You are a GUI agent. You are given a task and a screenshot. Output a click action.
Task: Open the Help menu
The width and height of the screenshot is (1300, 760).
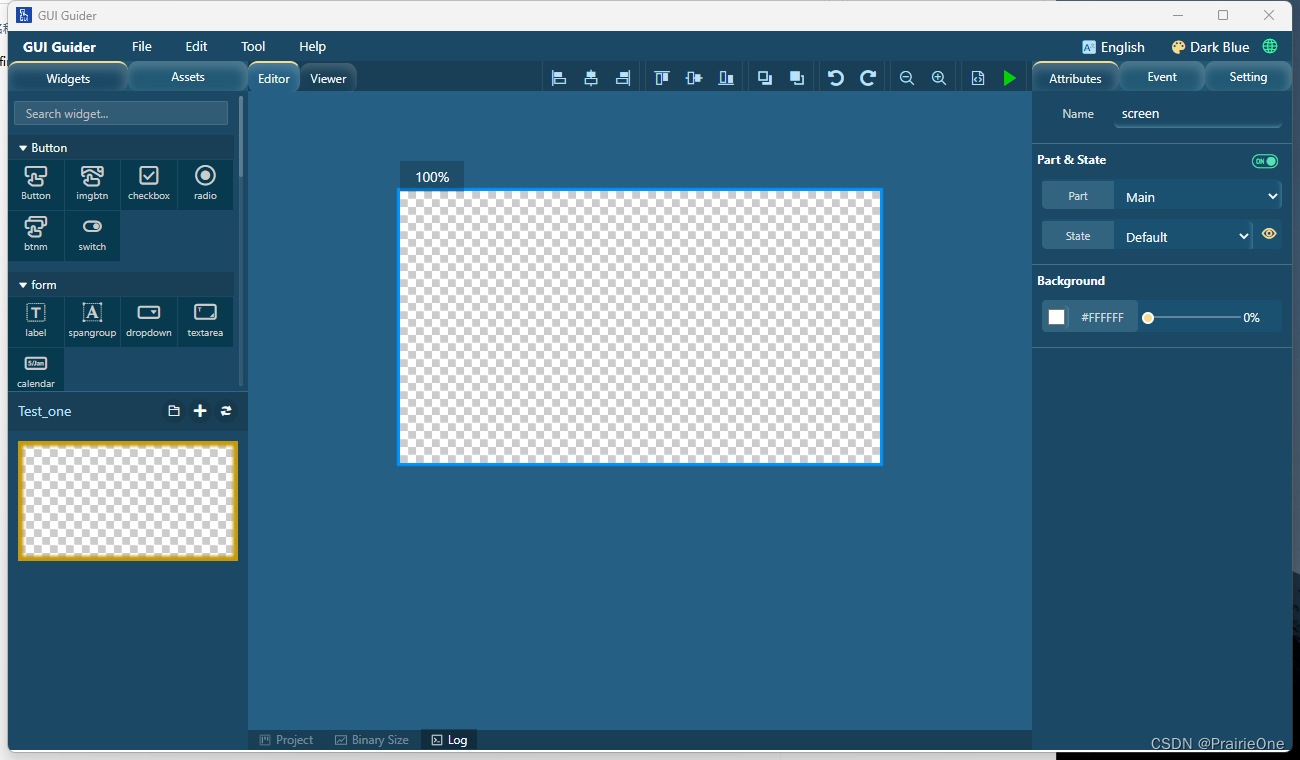click(x=312, y=47)
